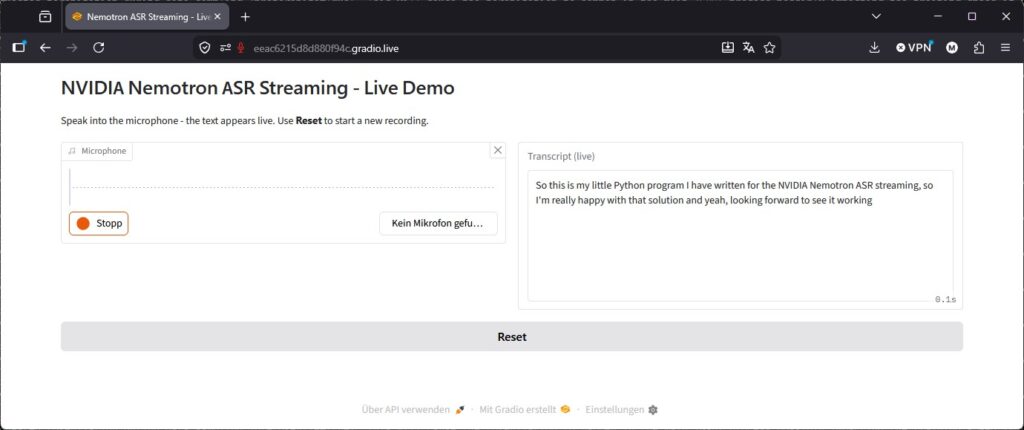
Task: Go forward to the next page
Action: [x=72, y=48]
